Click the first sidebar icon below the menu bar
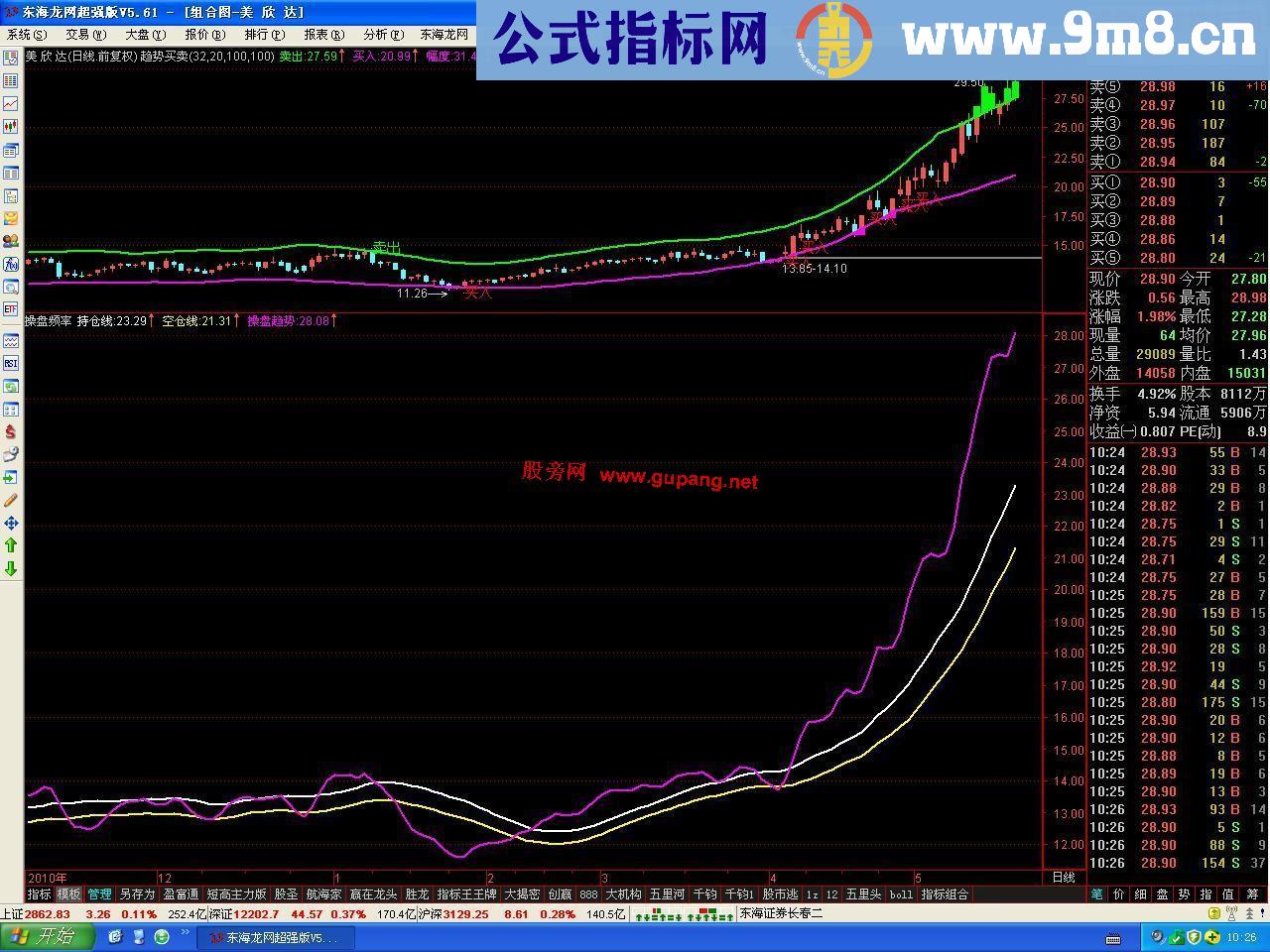This screenshot has width=1270, height=952. click(x=11, y=59)
